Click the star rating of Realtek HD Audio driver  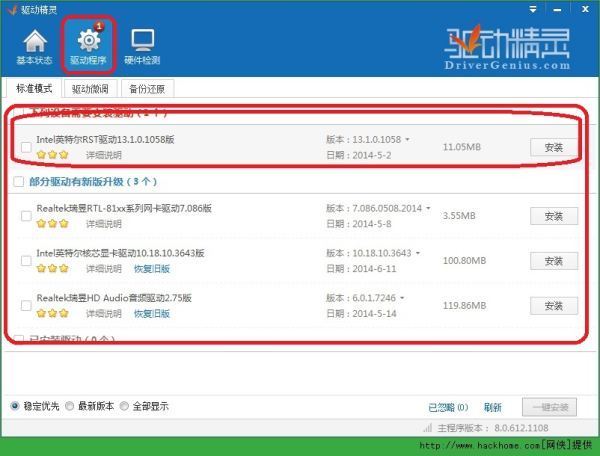[x=53, y=314]
